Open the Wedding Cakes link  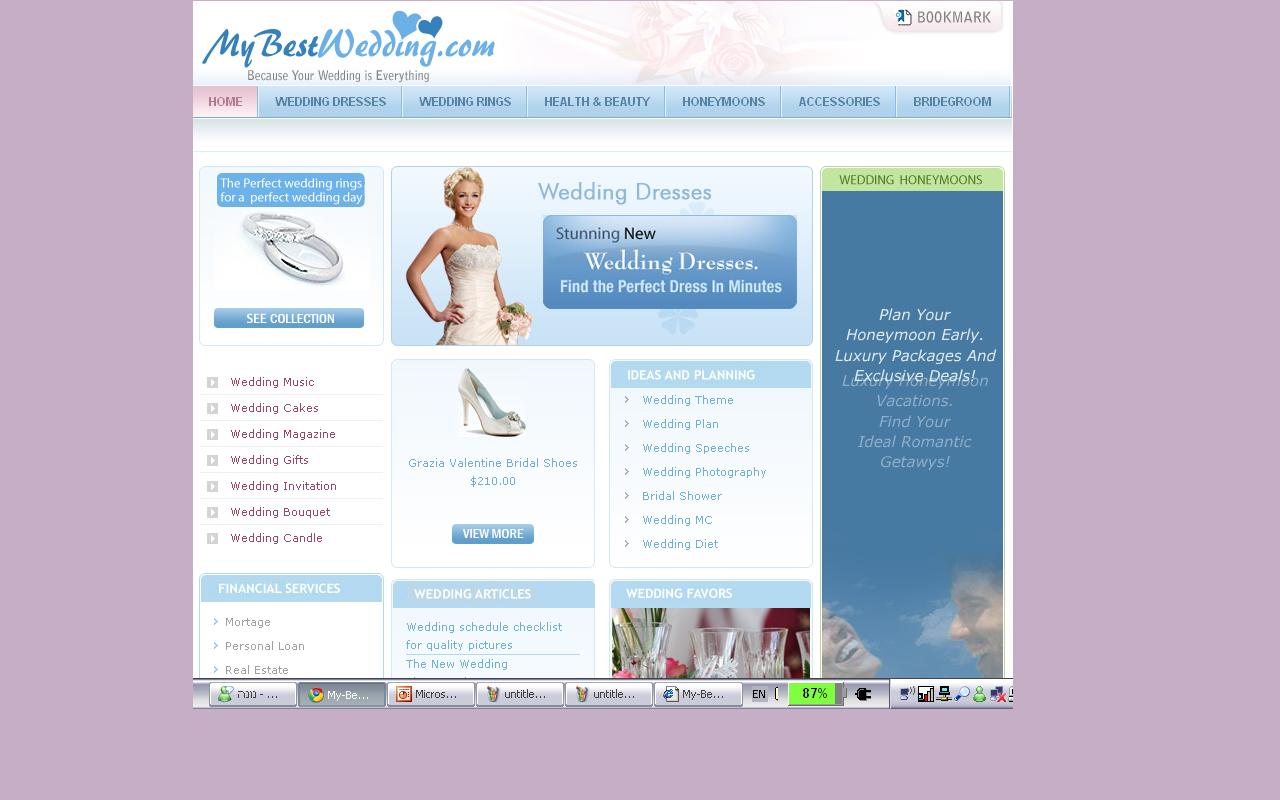(x=274, y=408)
